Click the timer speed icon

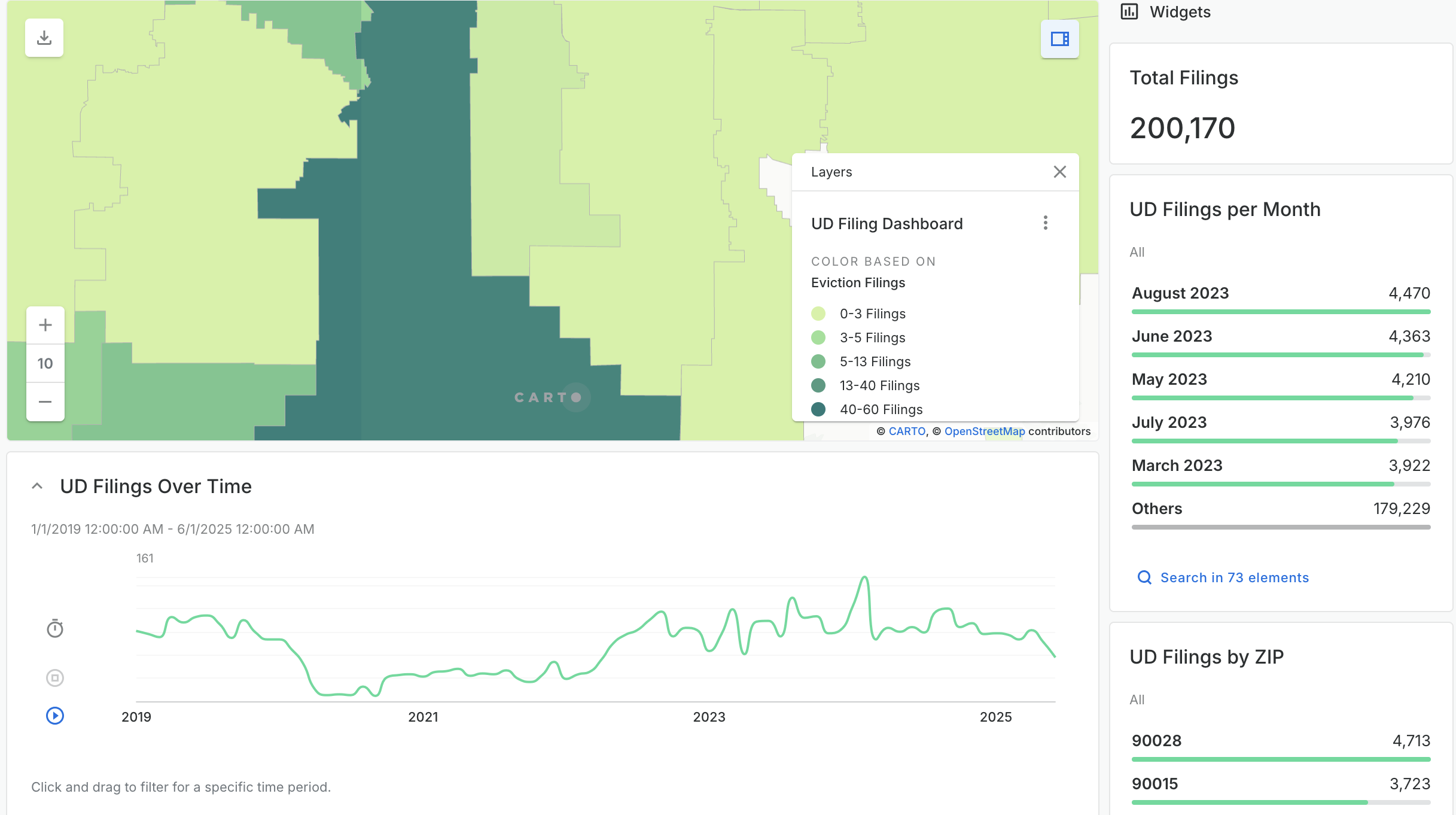(55, 628)
